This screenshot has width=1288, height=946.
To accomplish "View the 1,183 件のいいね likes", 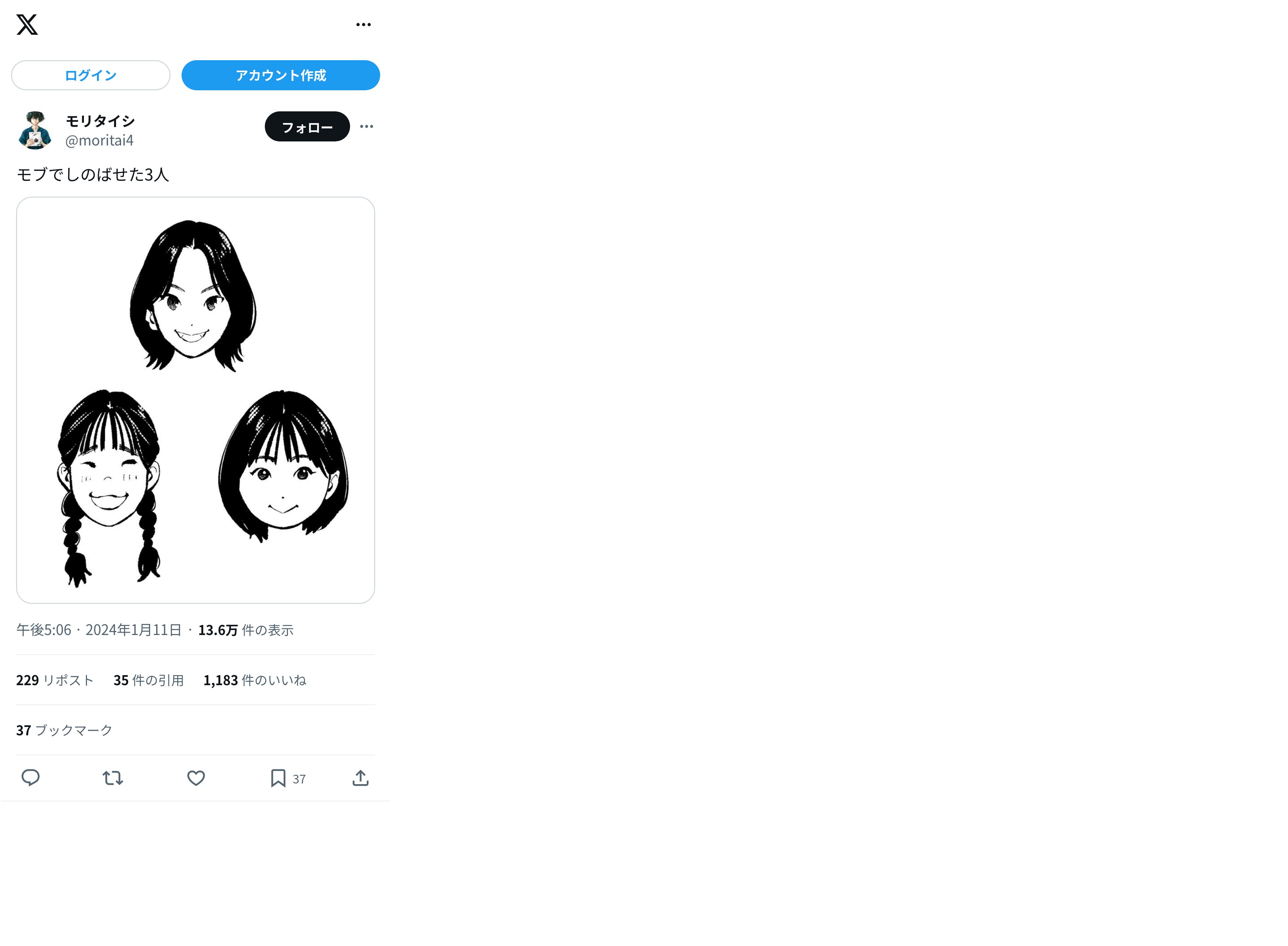I will 255,680.
